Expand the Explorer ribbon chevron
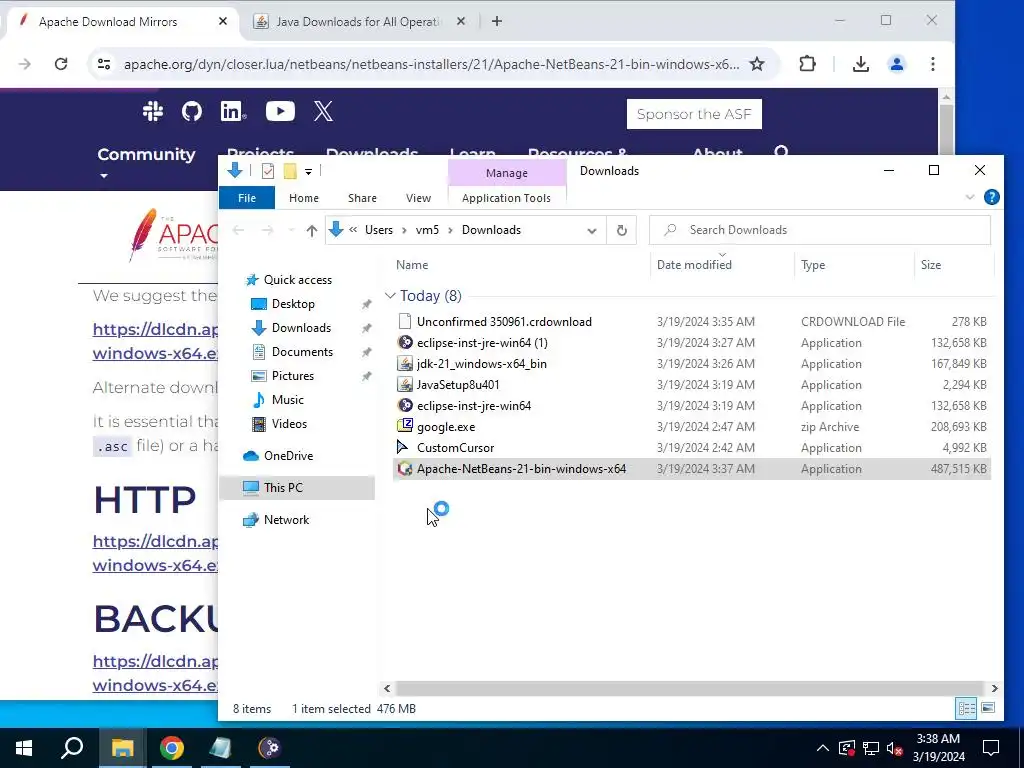1024x768 pixels. point(970,197)
